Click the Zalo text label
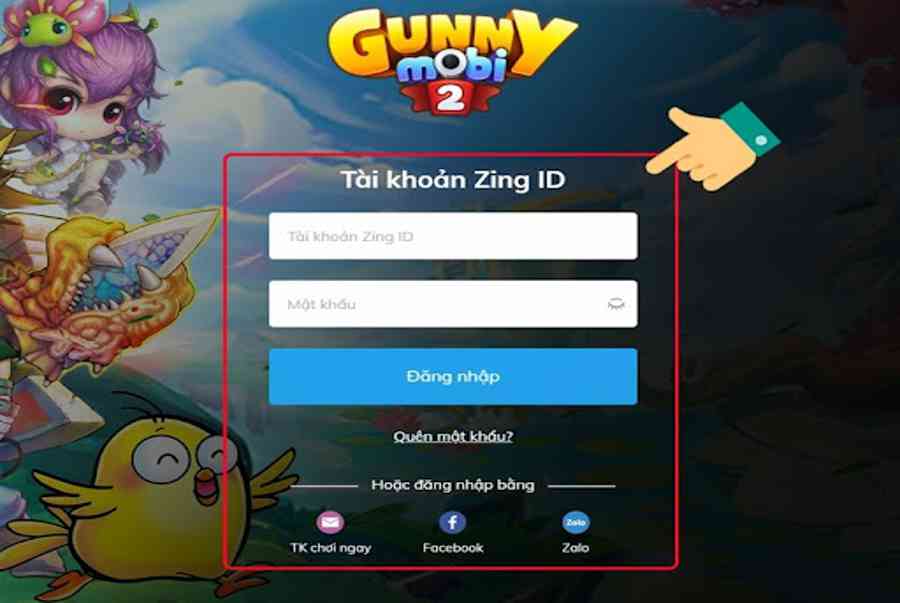Image resolution: width=900 pixels, height=603 pixels. pos(575,548)
